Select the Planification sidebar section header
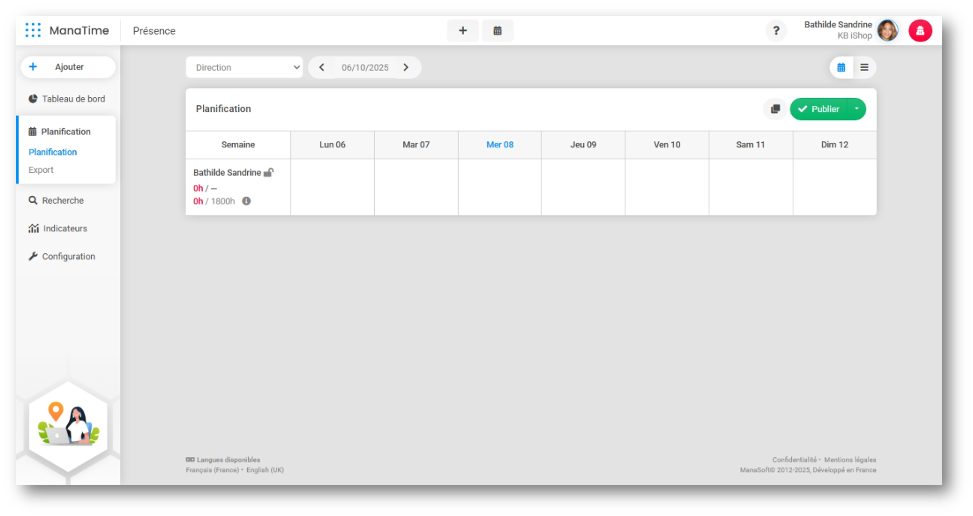 (60, 131)
